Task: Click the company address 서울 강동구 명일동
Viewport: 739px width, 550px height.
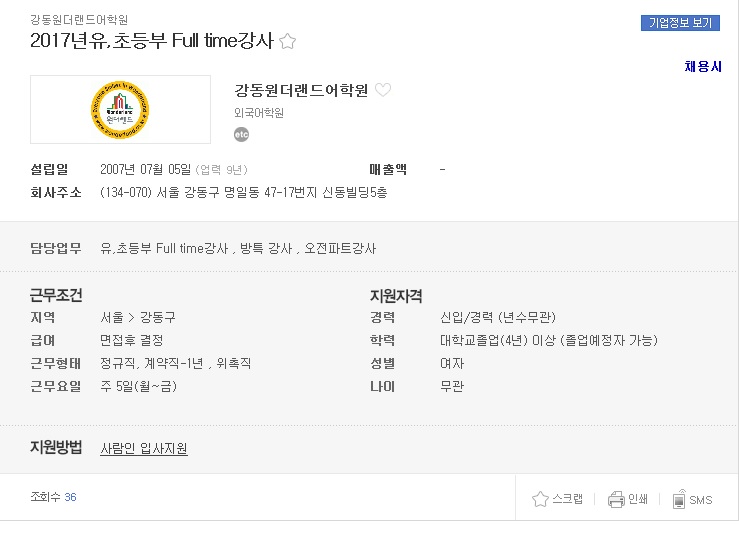Action: coord(244,192)
